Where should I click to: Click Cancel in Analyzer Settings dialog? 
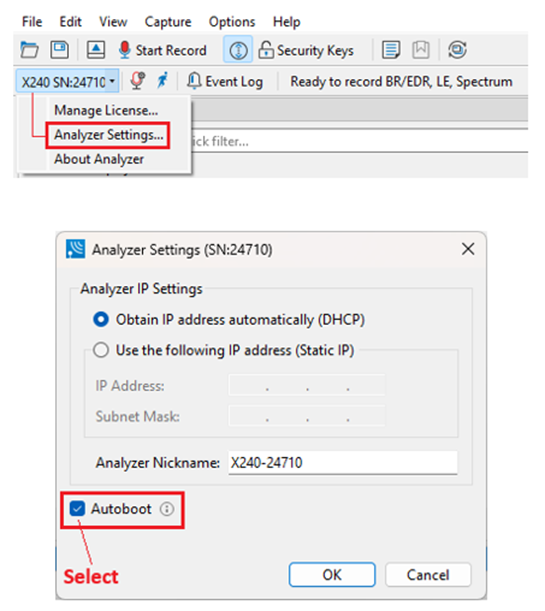click(x=428, y=575)
